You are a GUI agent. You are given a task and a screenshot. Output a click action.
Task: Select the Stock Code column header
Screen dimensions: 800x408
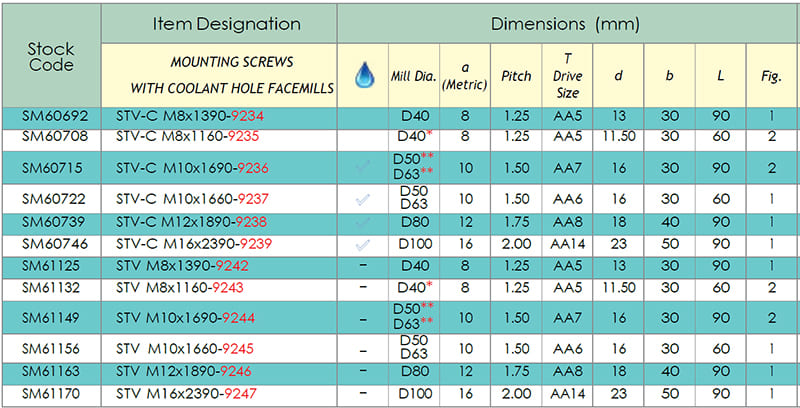[50, 56]
